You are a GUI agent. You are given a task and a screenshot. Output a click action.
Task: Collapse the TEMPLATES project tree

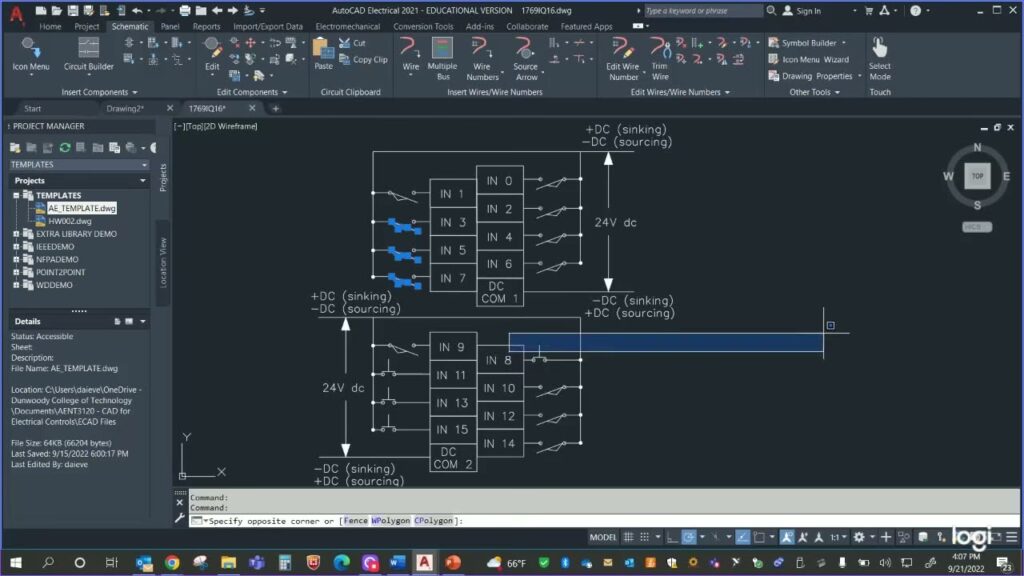pos(16,196)
